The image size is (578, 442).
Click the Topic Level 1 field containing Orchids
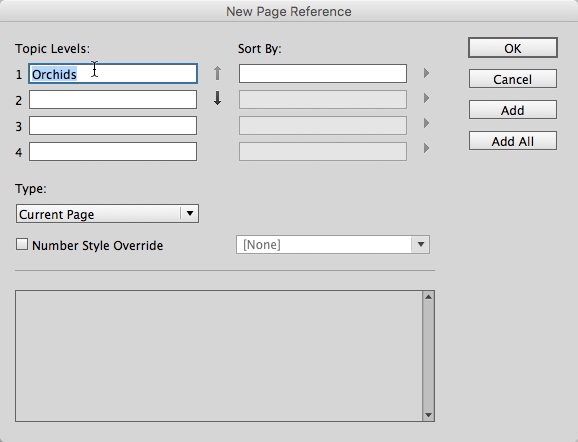(x=113, y=74)
